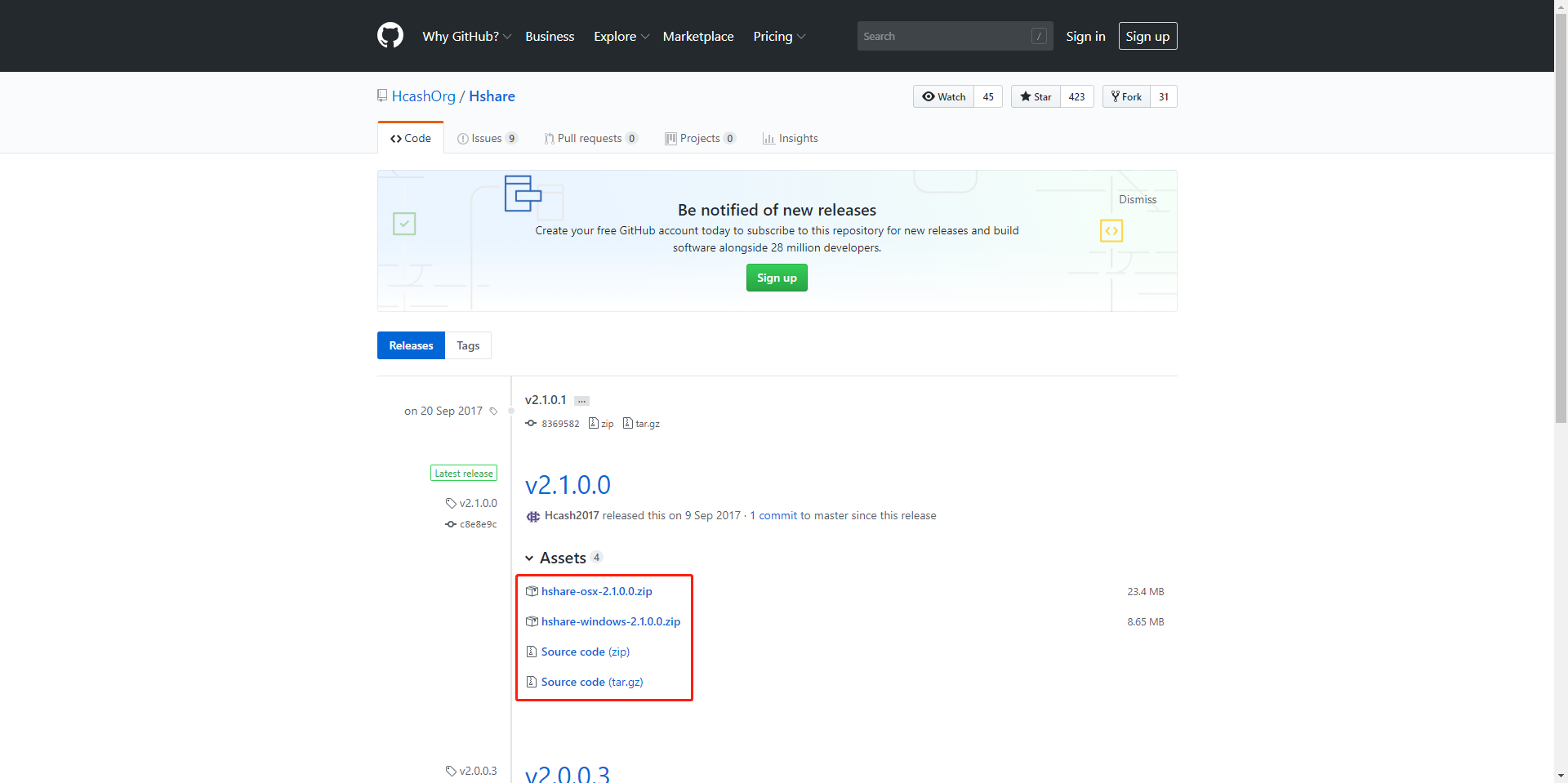Image resolution: width=1568 pixels, height=783 pixels.
Task: Open the GitHub logo homepage
Action: click(390, 36)
